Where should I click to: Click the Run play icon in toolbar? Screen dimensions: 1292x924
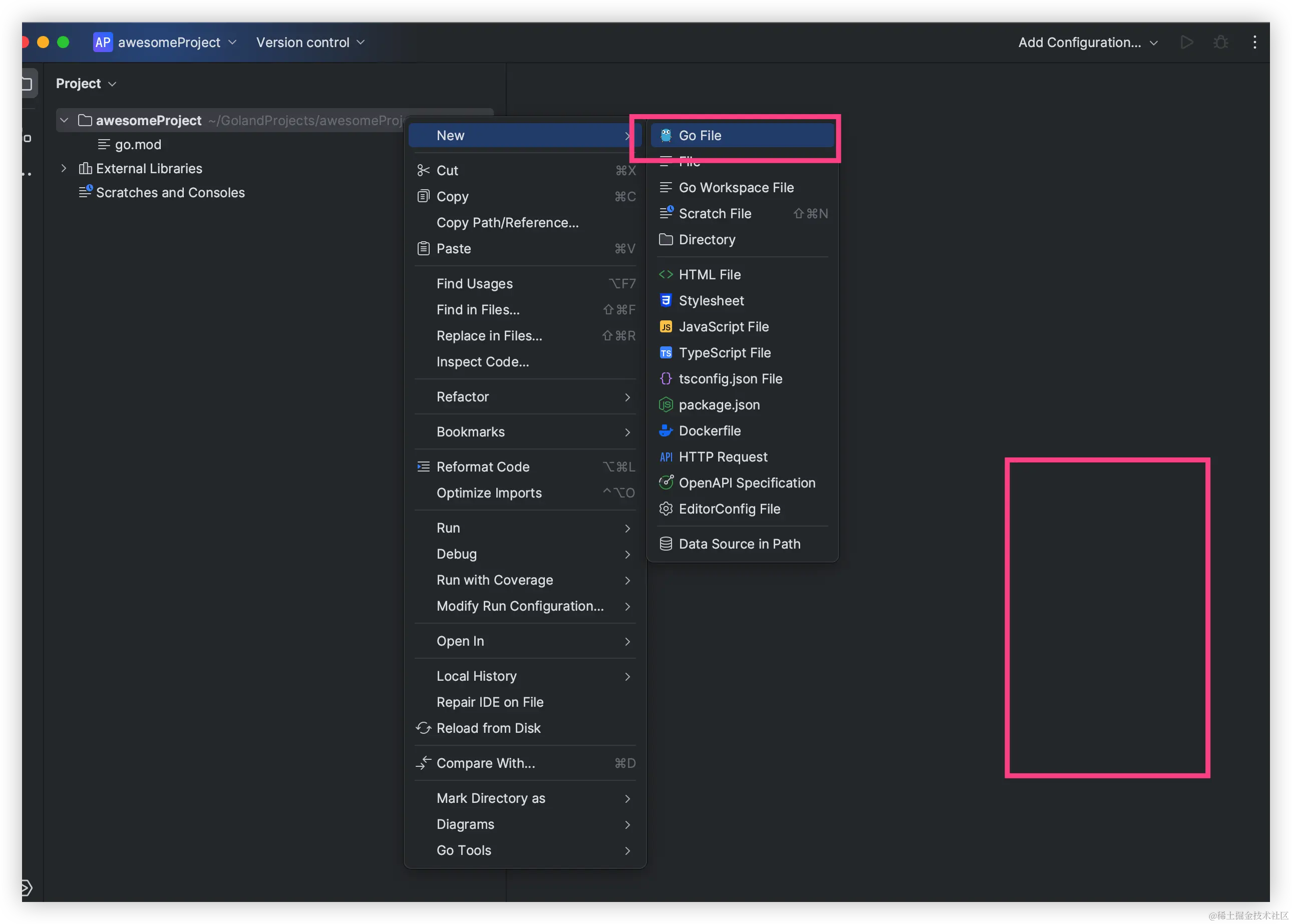point(1187,42)
